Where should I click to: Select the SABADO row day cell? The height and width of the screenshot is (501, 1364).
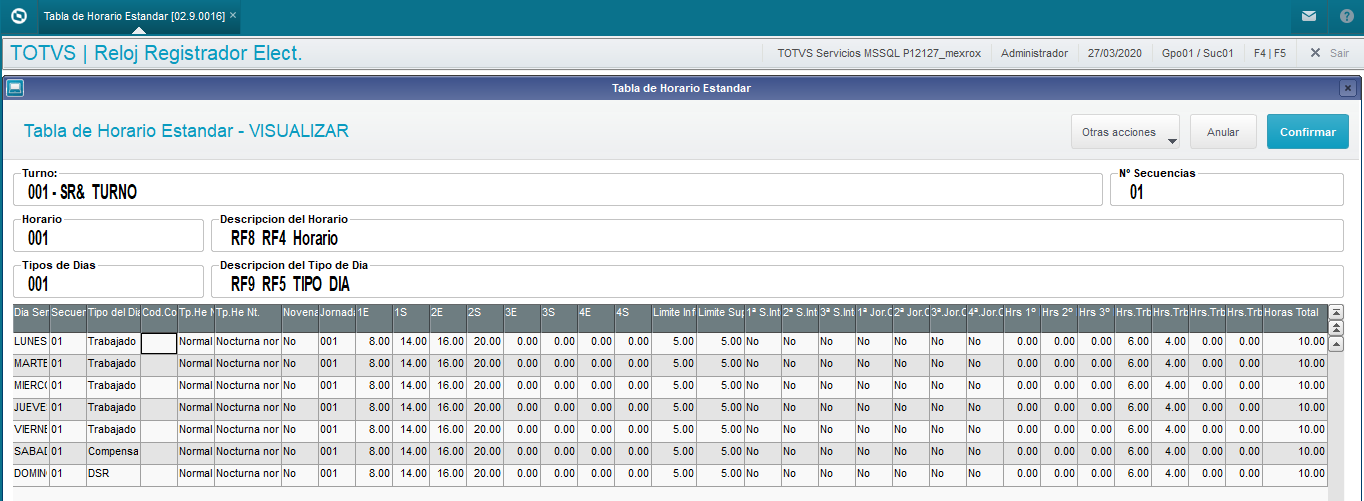click(x=31, y=451)
